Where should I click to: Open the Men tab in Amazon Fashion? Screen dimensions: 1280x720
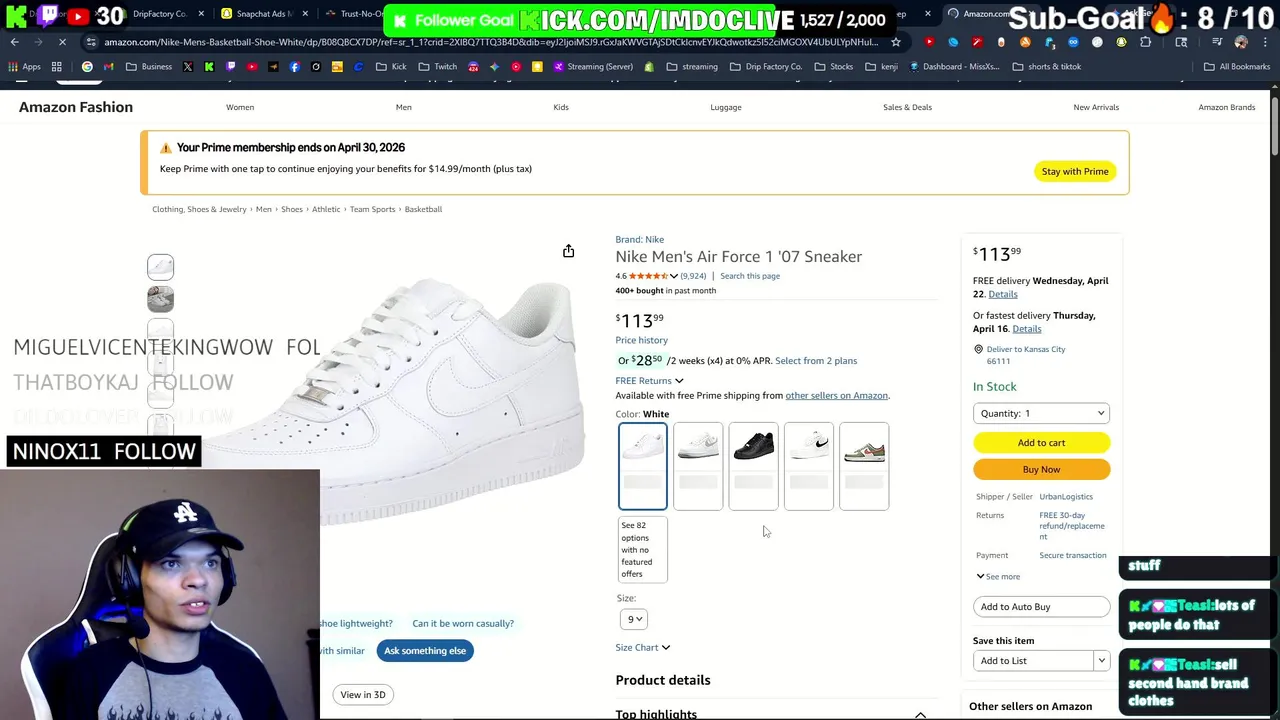[x=403, y=107]
